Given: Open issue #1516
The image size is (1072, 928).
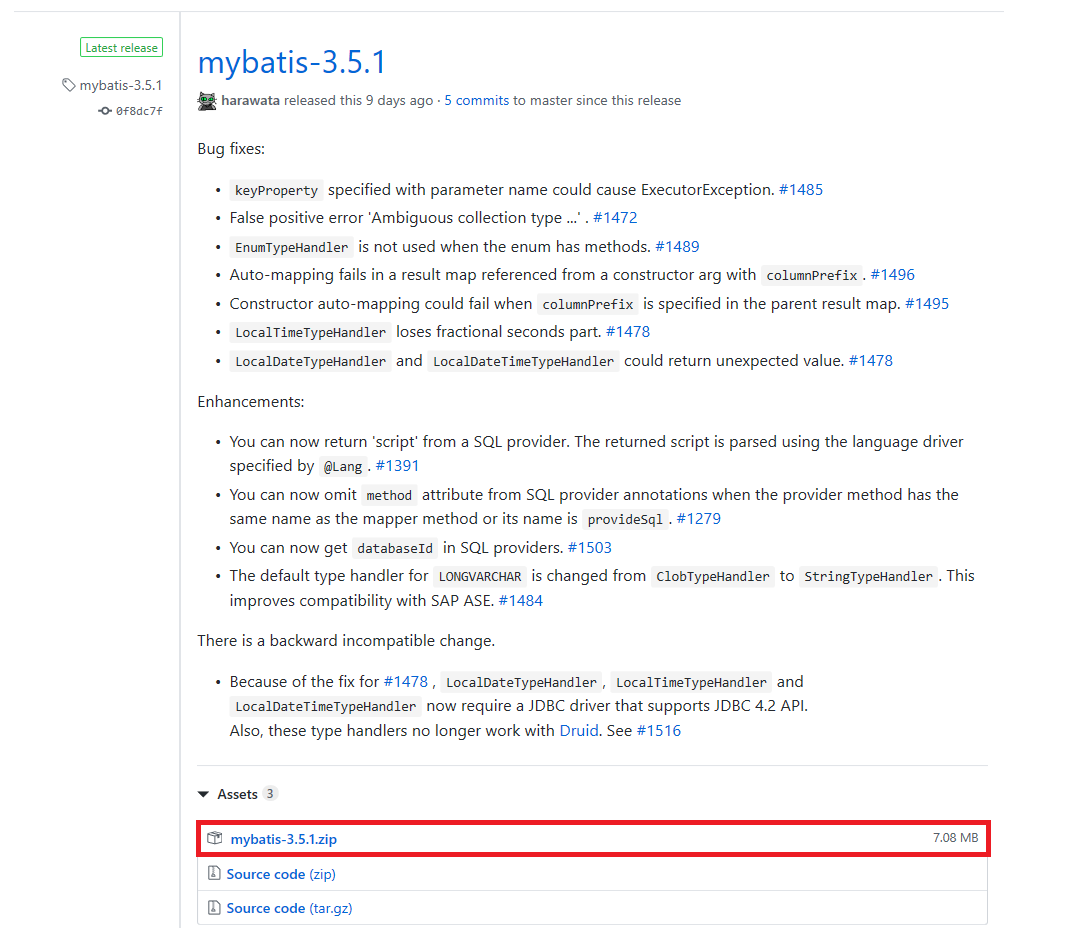Looking at the screenshot, I should (658, 730).
